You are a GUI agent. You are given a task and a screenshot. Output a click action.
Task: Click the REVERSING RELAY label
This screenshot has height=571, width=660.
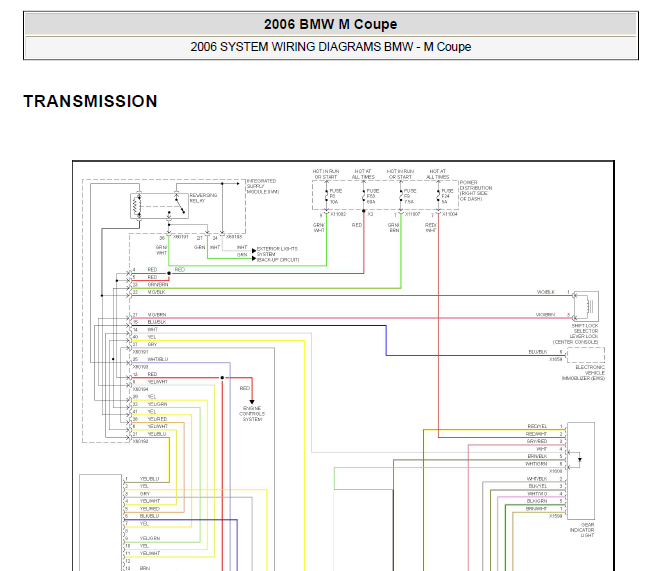(203, 198)
